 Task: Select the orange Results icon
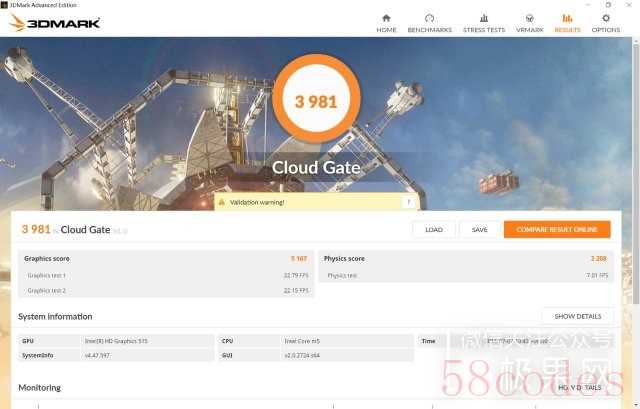pos(567,18)
